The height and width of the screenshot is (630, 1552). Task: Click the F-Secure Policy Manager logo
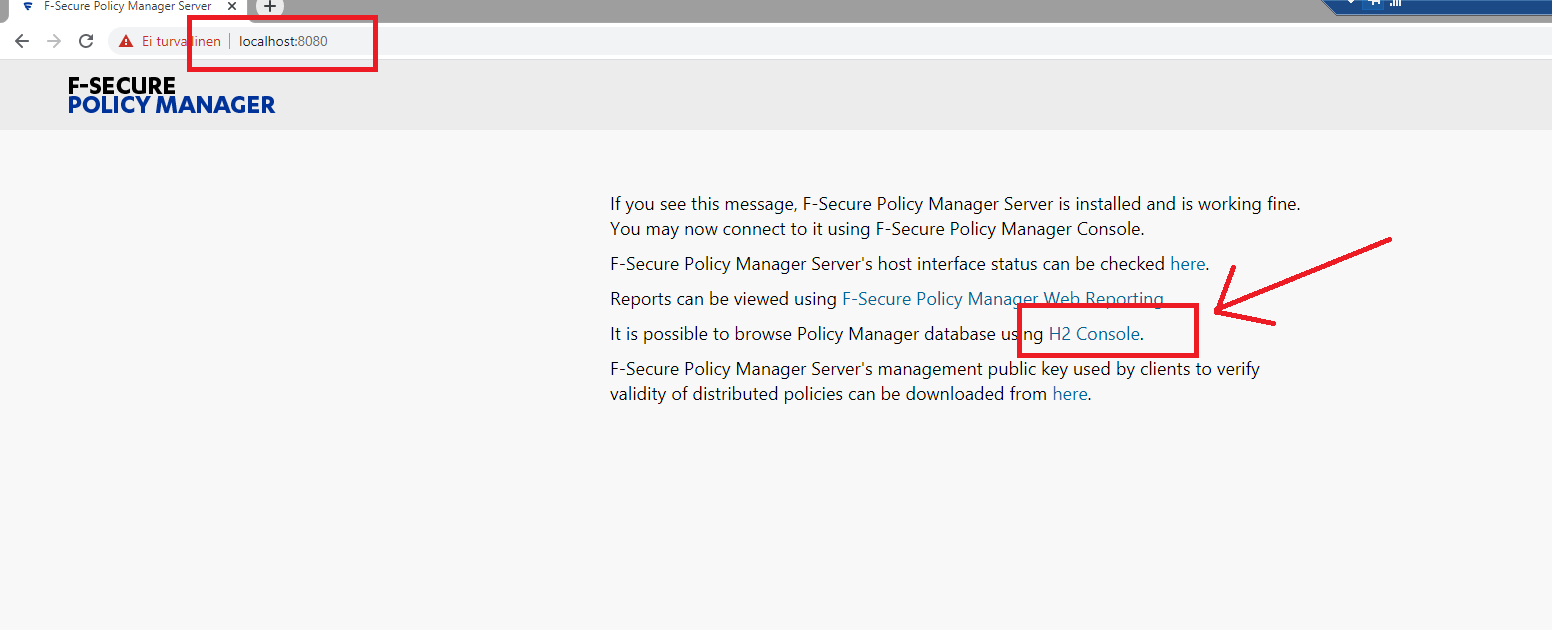point(171,95)
